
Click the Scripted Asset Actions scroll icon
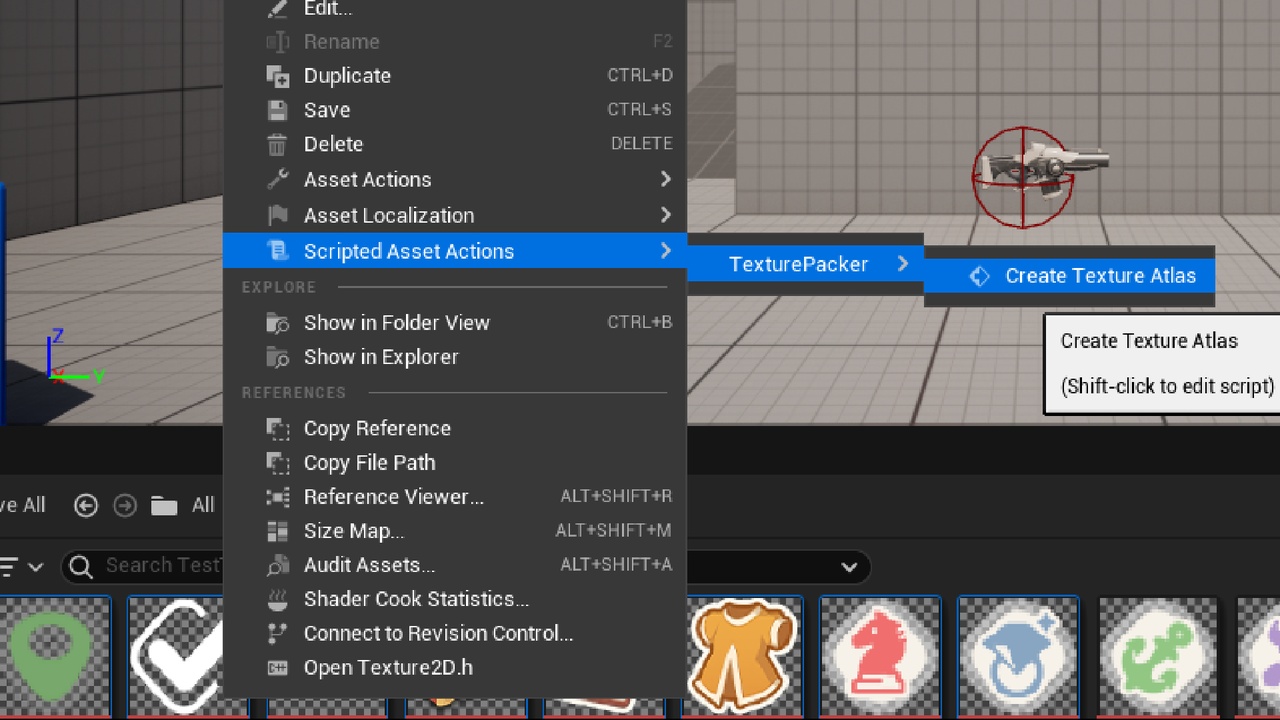pyautogui.click(x=277, y=251)
